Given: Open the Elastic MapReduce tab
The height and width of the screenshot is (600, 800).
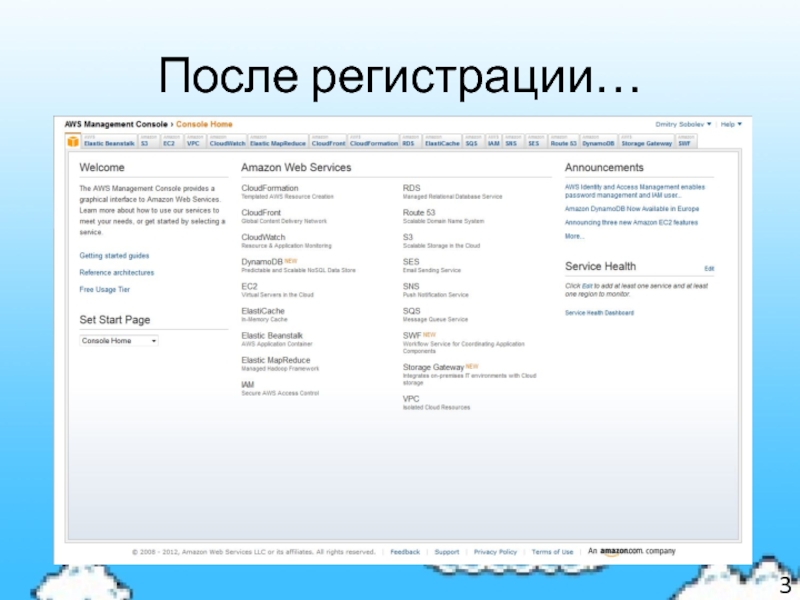Looking at the screenshot, I should [278, 141].
